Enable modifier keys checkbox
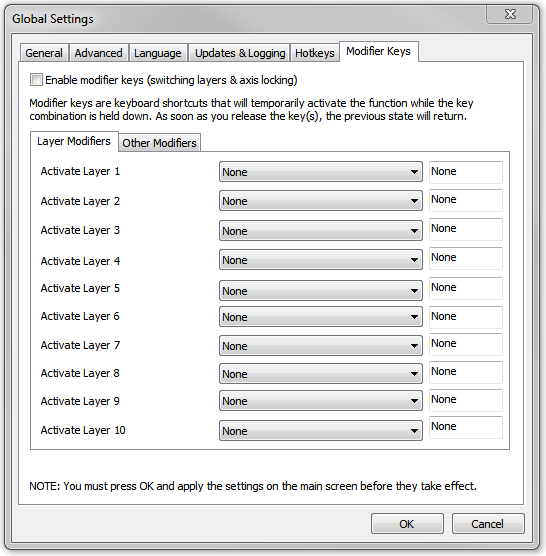 coord(36,80)
